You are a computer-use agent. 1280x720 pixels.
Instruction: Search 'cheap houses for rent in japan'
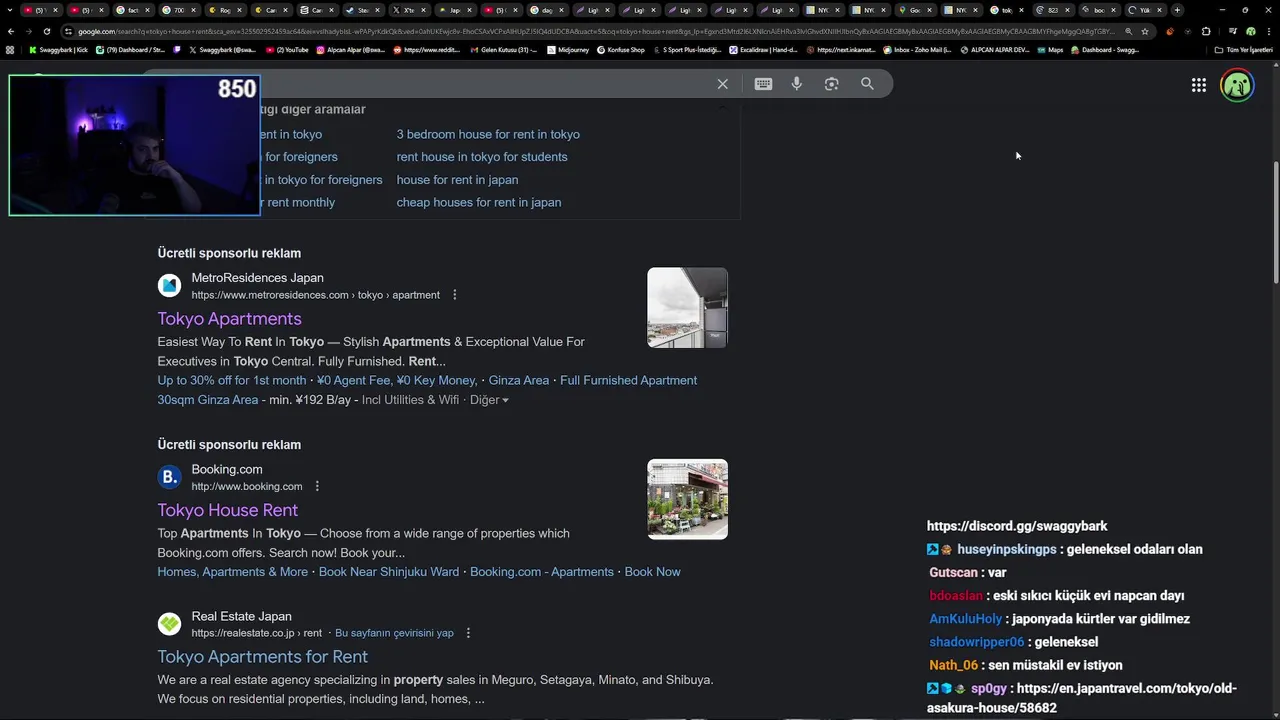(x=479, y=202)
